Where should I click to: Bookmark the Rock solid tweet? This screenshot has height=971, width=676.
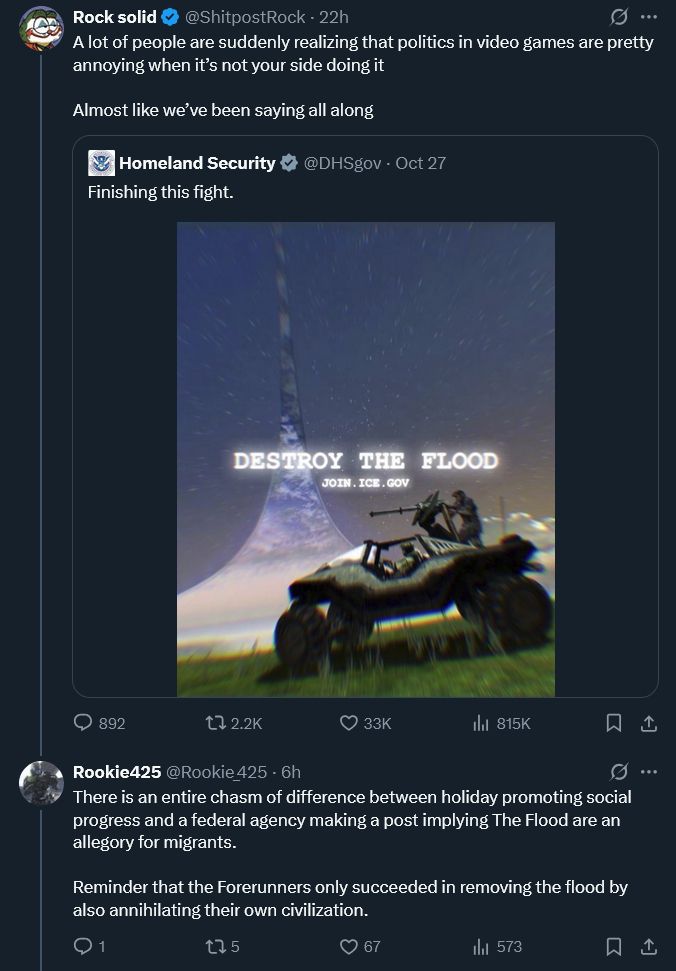pyautogui.click(x=615, y=722)
